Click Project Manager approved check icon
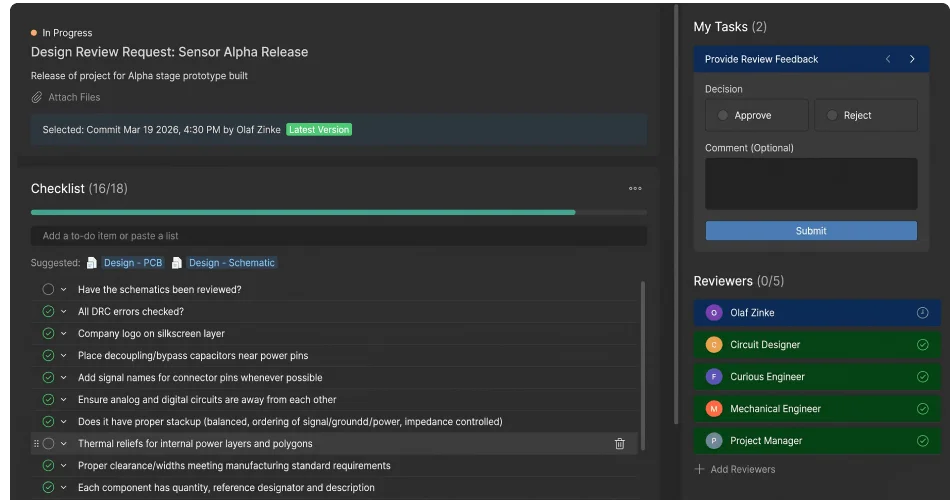This screenshot has width=950, height=500. coord(922,441)
